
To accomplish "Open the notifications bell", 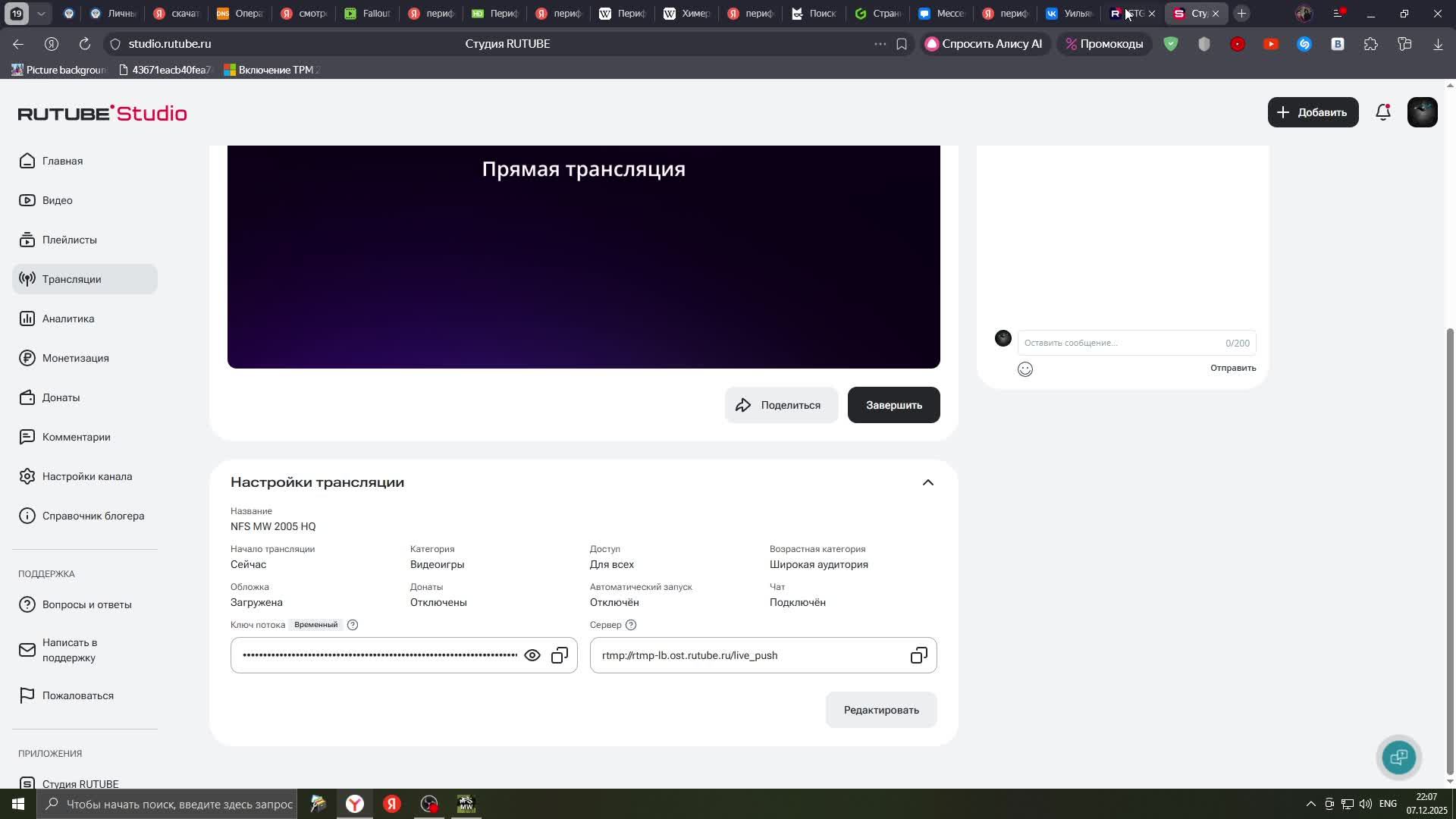I will 1383,112.
